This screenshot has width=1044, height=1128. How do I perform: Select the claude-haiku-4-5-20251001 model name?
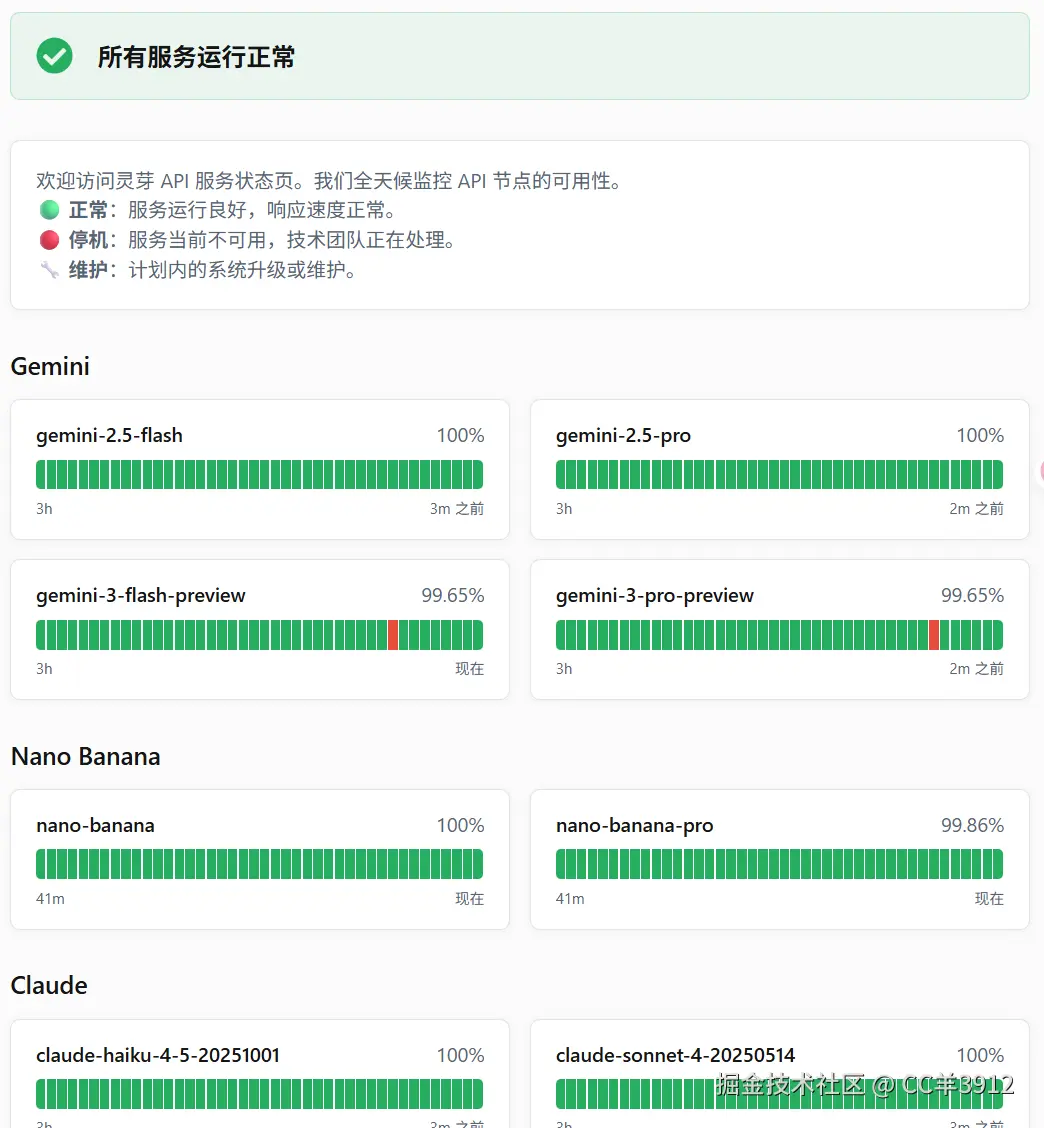[x=158, y=1055]
